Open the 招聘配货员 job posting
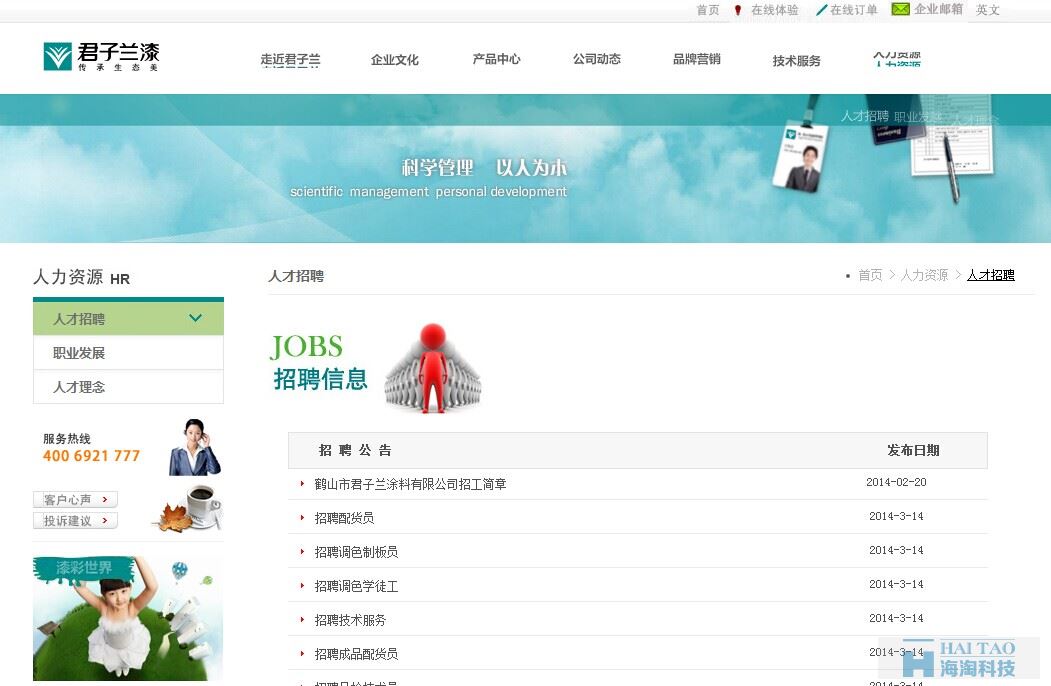Screen dimensions: 1051x686 click(x=345, y=518)
